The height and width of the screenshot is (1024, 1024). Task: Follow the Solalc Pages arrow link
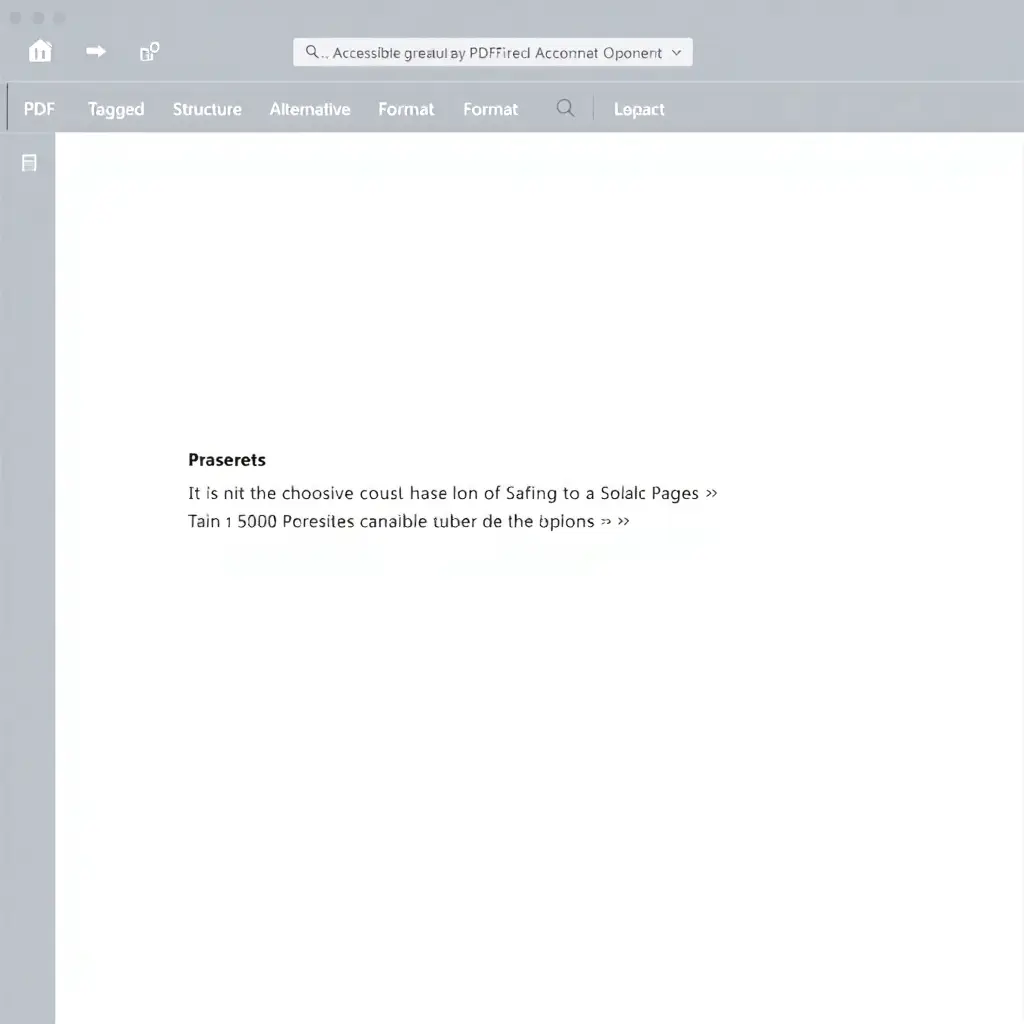pyautogui.click(x=711, y=493)
